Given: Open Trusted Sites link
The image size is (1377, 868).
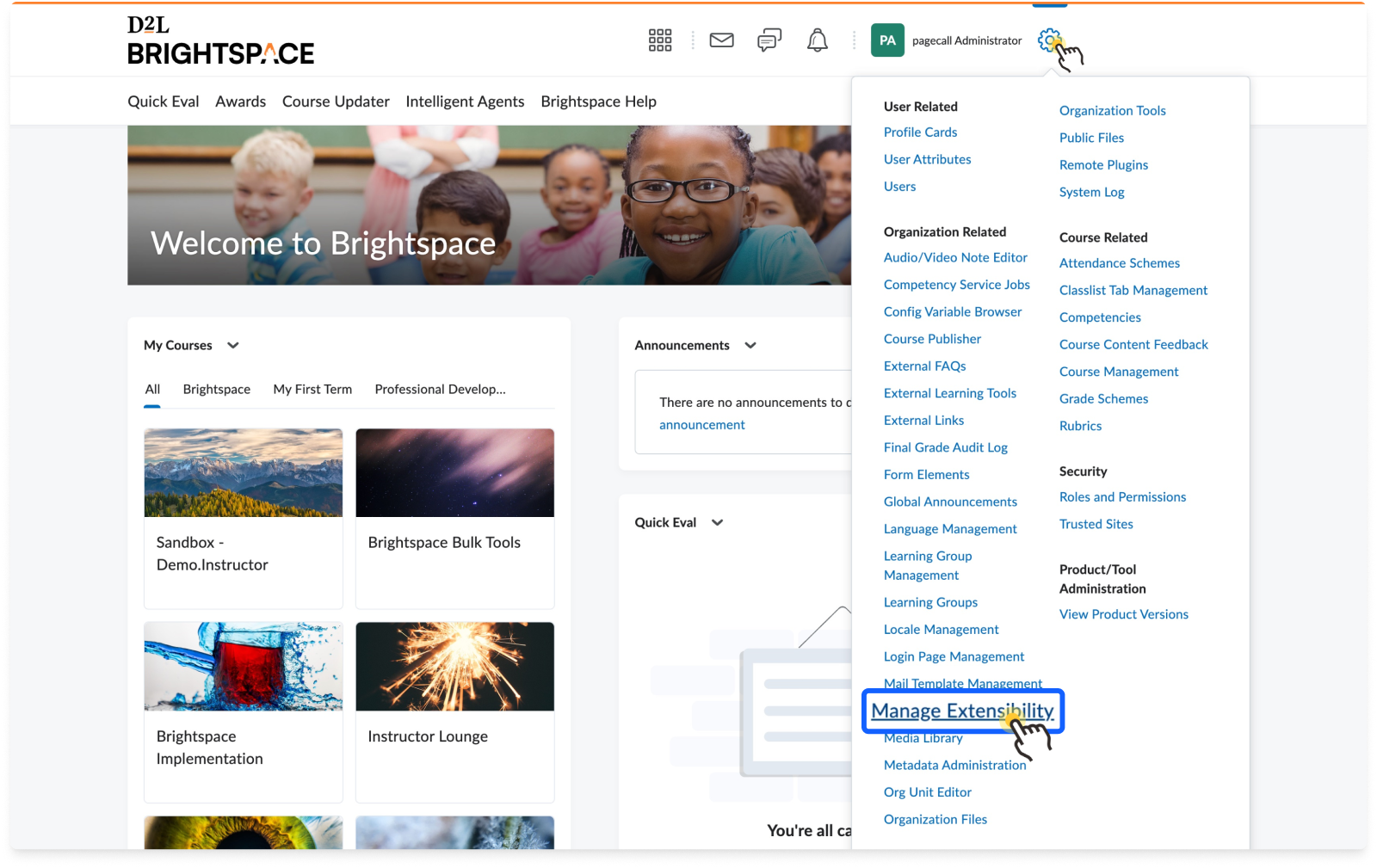Looking at the screenshot, I should pos(1096,525).
